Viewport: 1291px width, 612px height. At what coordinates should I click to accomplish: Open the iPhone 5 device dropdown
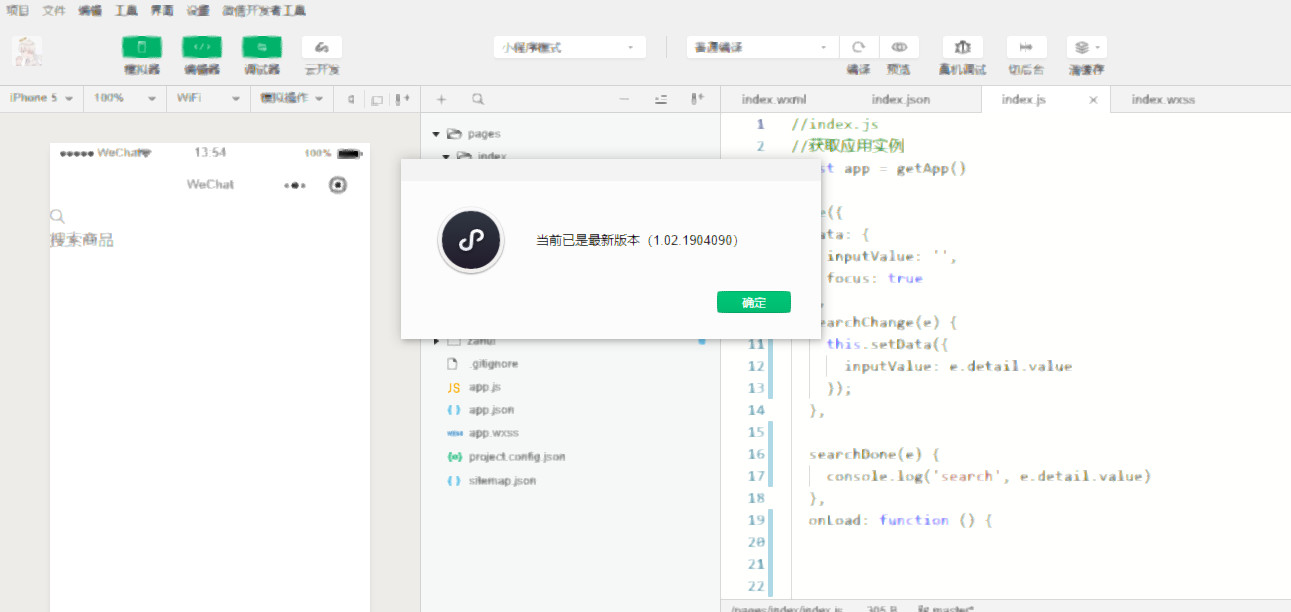(41, 98)
